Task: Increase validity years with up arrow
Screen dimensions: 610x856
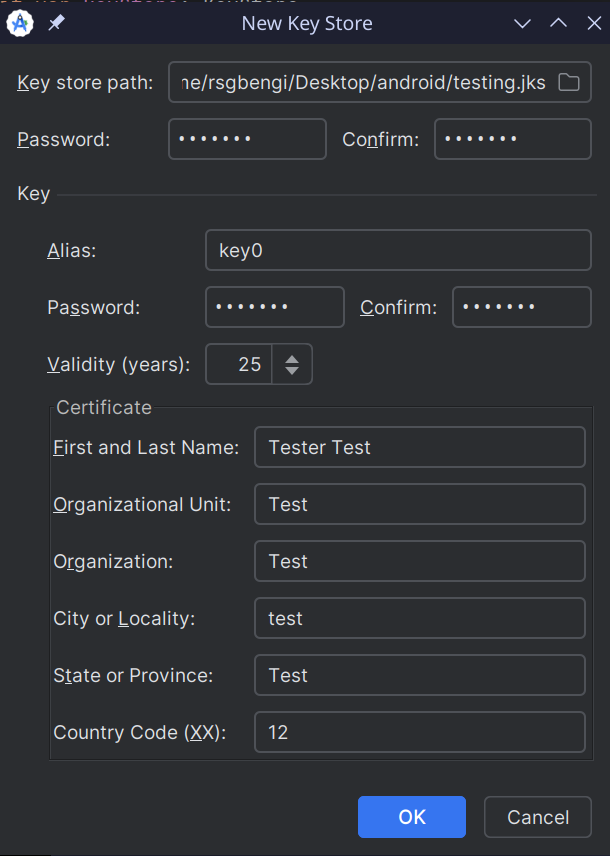Action: 292,358
